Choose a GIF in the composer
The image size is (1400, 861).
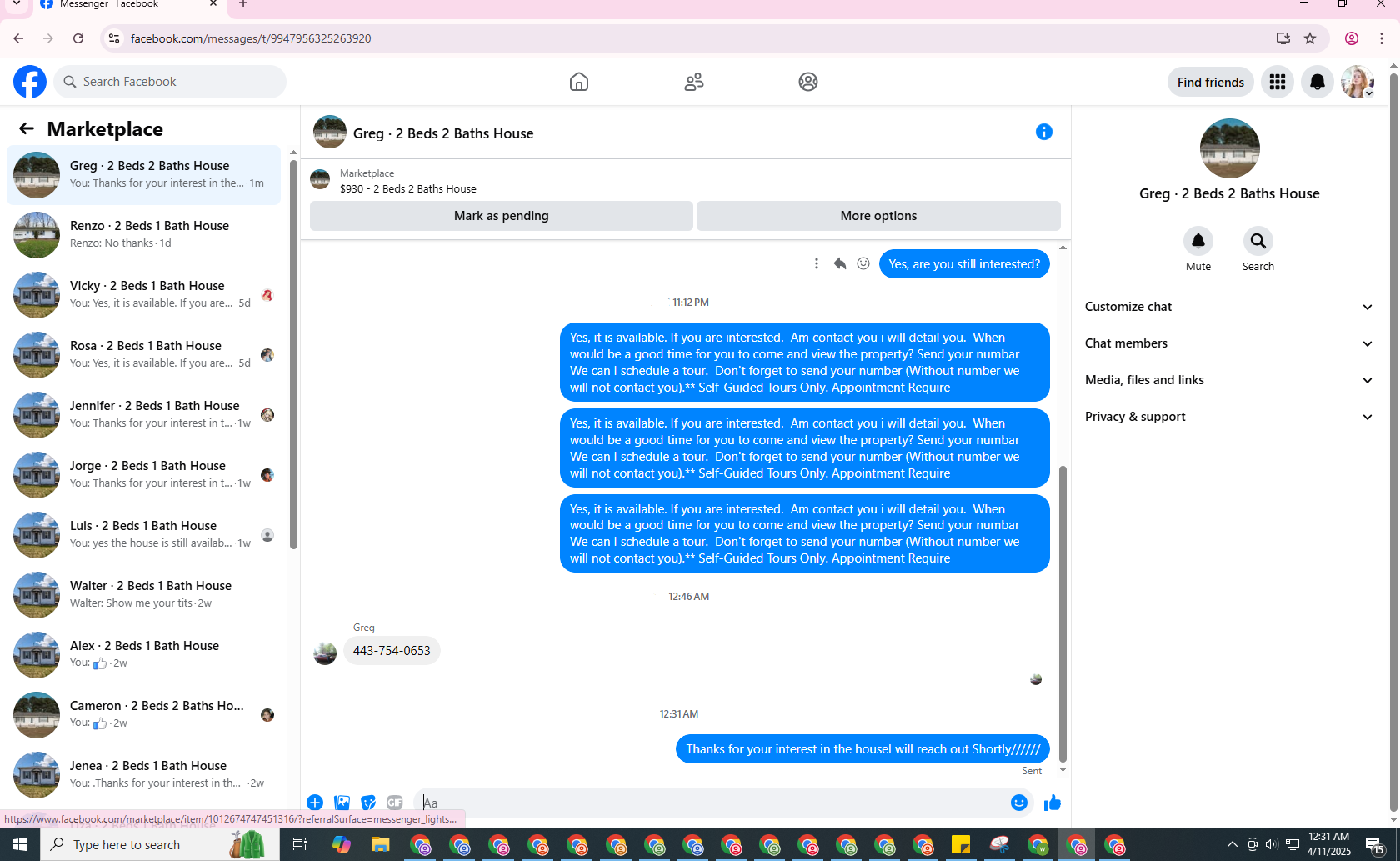tap(395, 803)
